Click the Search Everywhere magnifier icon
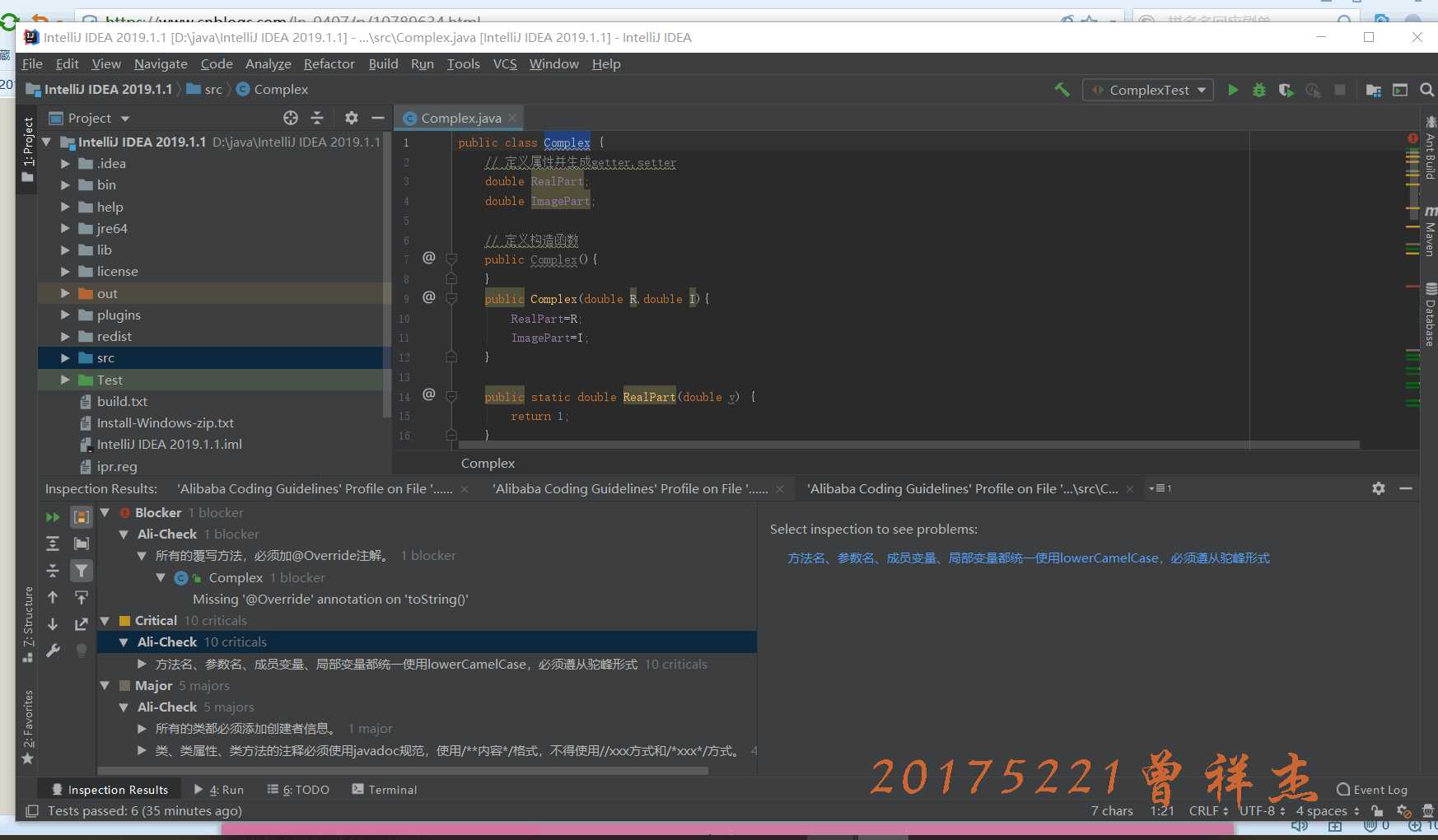 tap(1426, 90)
